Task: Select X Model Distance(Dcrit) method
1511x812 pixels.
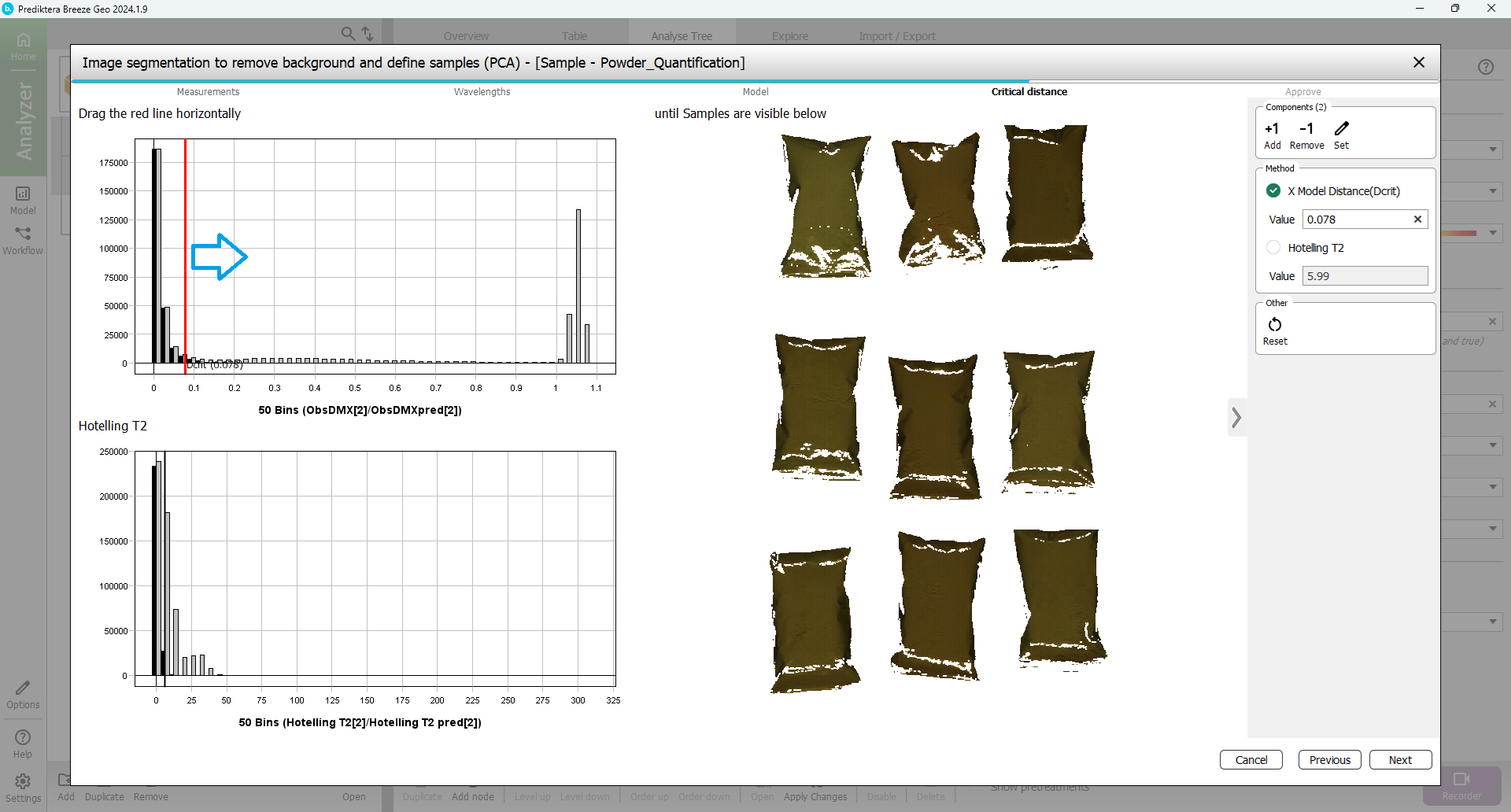Action: click(x=1273, y=191)
